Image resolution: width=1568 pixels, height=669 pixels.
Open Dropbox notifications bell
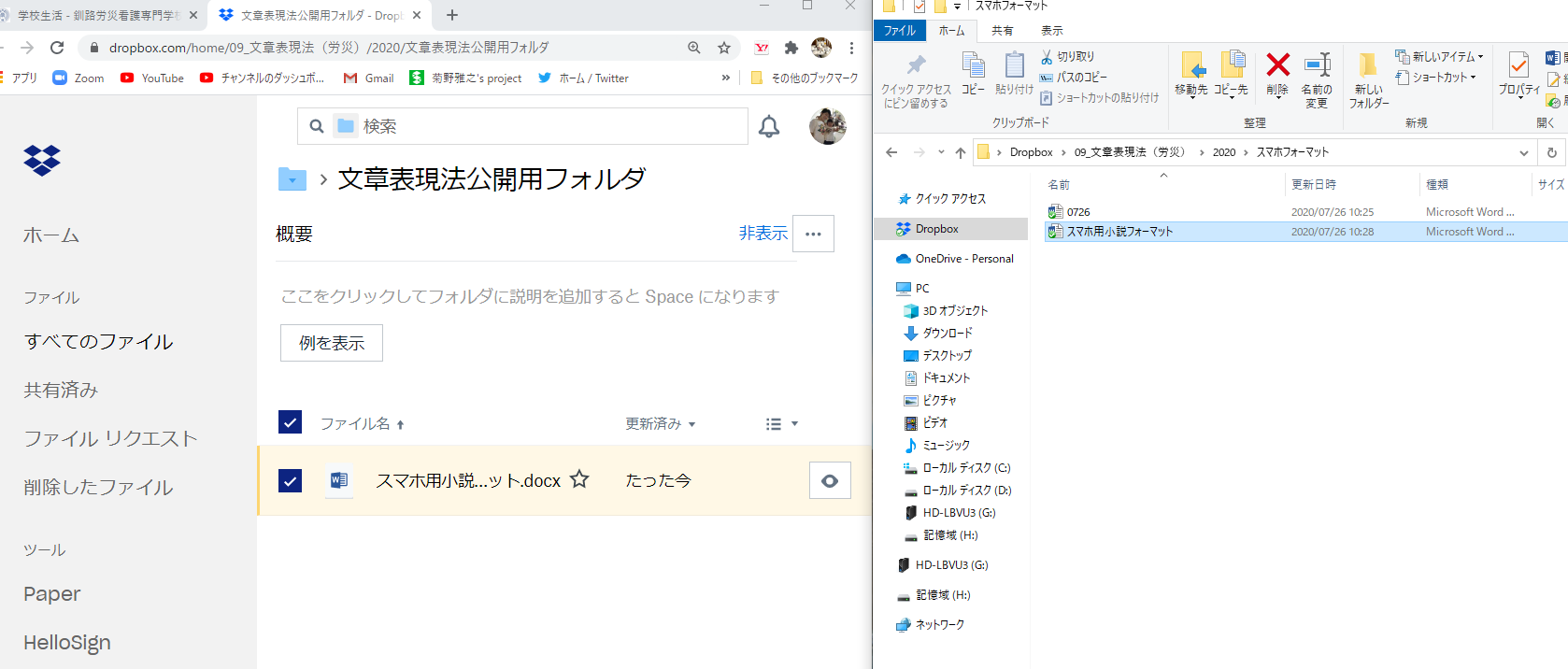tap(769, 127)
